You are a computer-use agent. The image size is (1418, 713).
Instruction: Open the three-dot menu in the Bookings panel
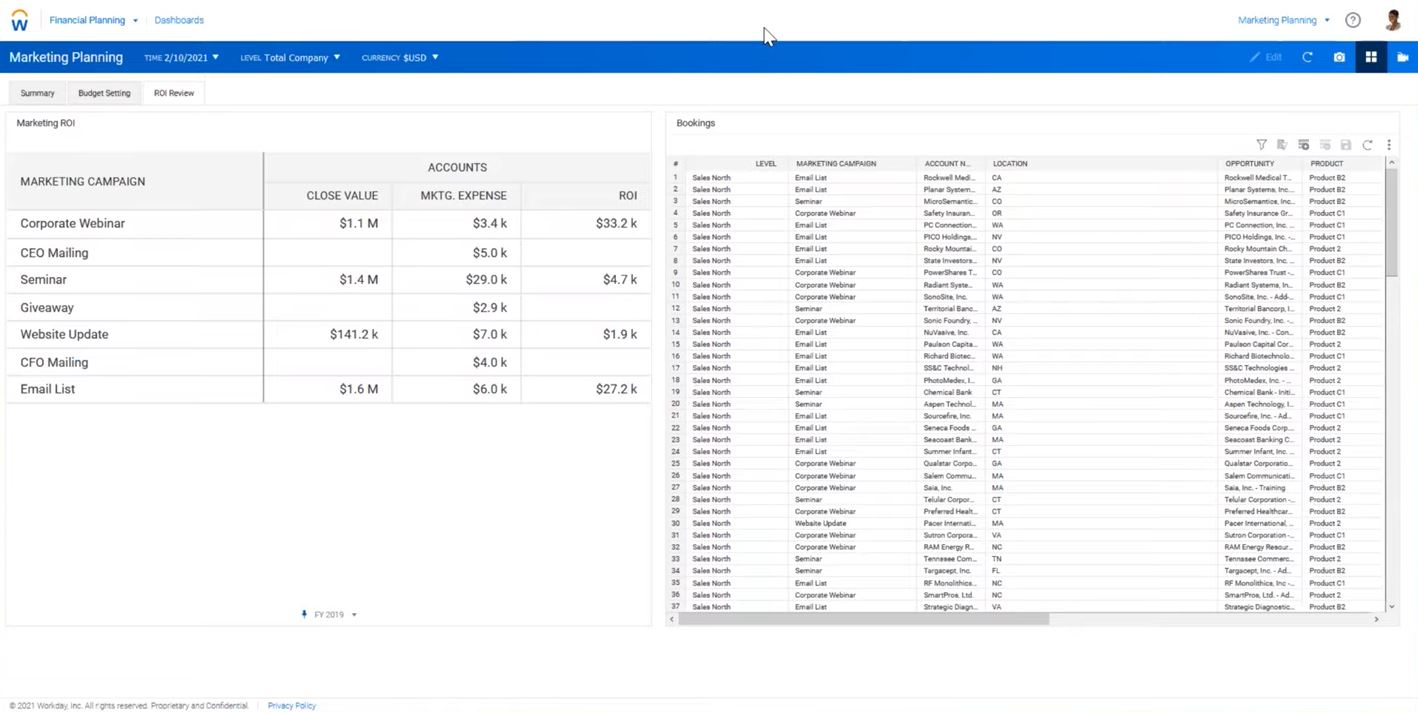pyautogui.click(x=1388, y=144)
